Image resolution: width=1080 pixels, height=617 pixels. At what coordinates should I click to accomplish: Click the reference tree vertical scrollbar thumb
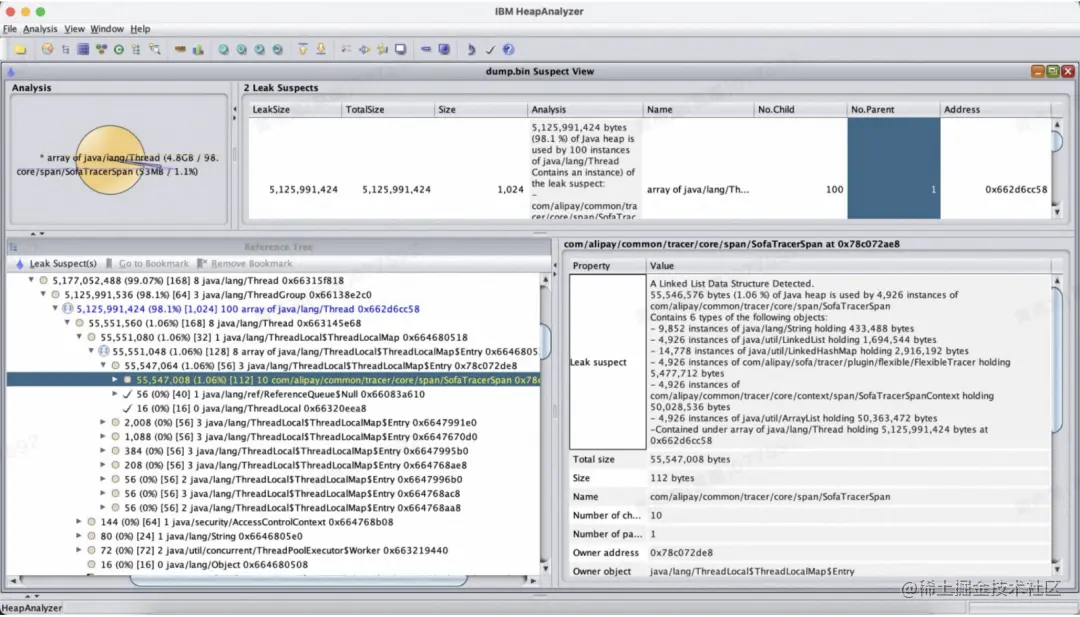tap(546, 341)
